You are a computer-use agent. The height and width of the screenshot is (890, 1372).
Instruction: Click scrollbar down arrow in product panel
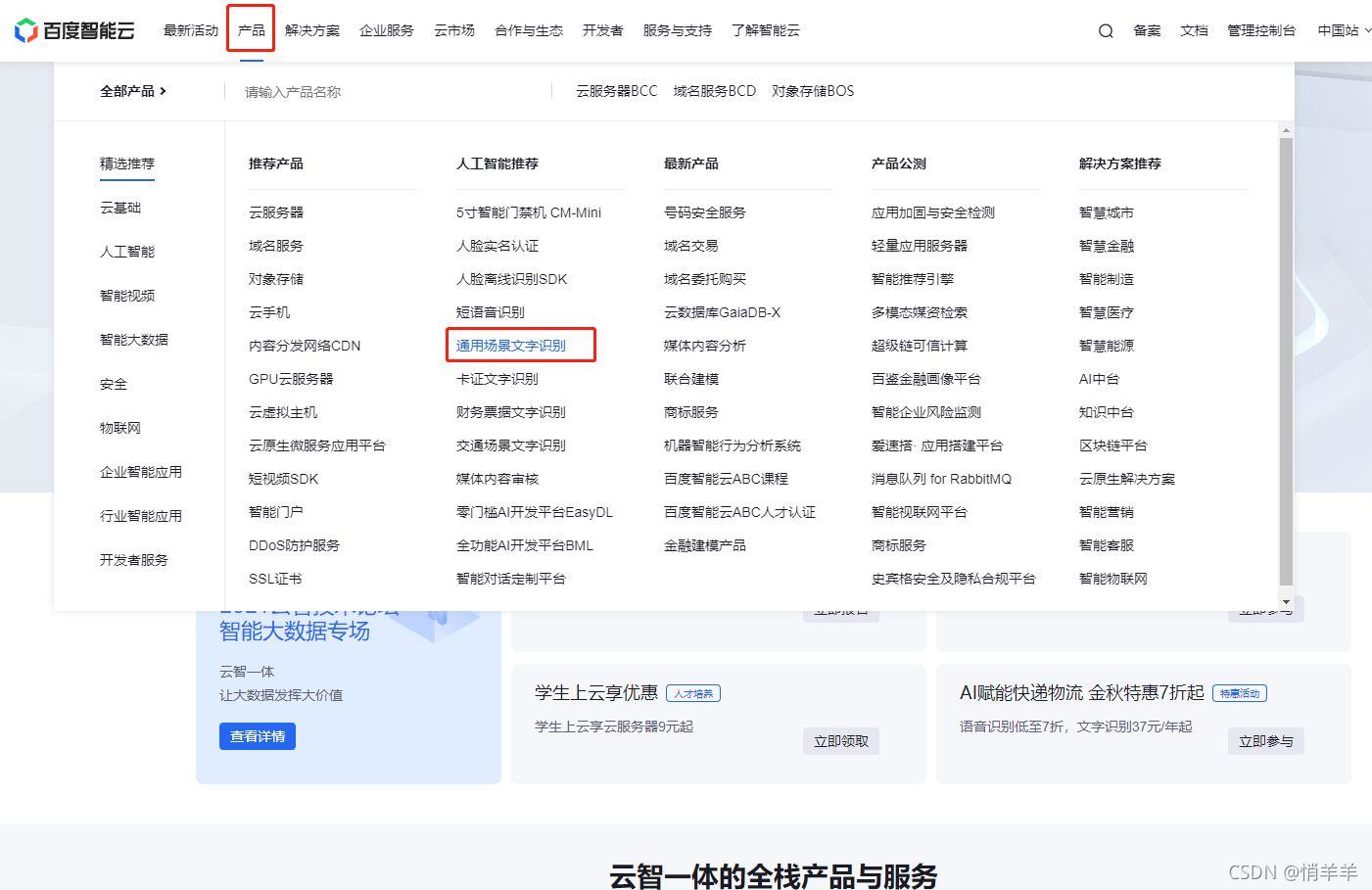coord(1286,601)
